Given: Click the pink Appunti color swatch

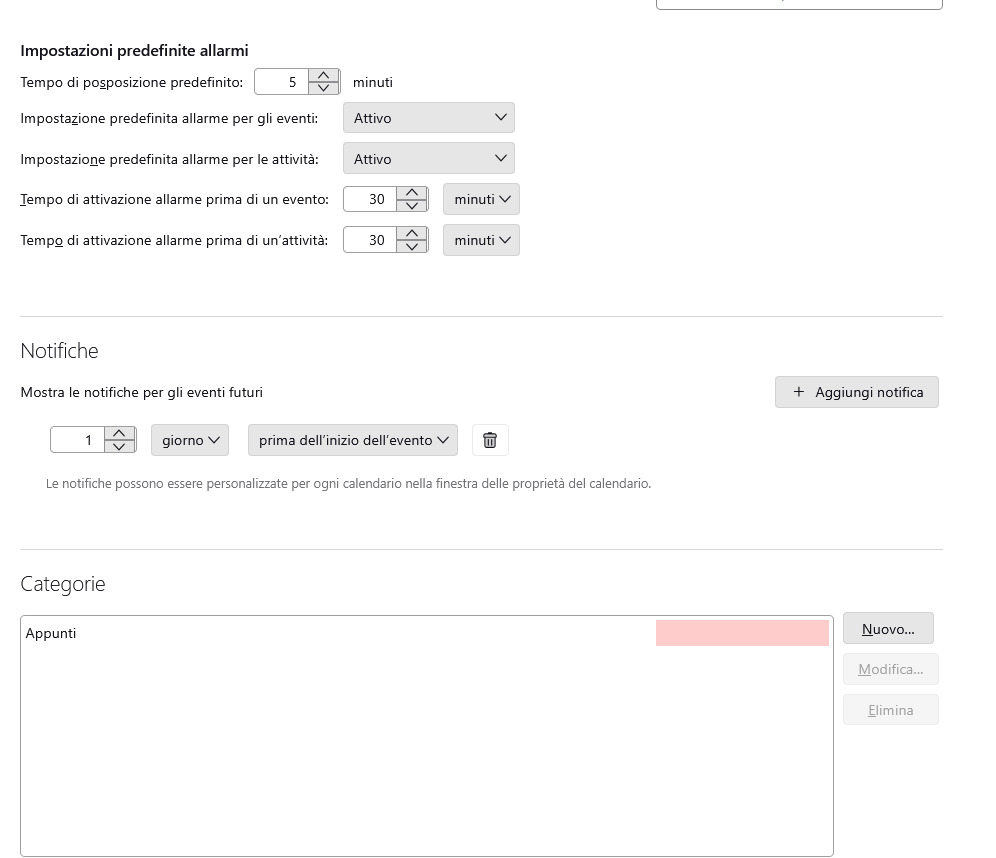Looking at the screenshot, I should [742, 633].
